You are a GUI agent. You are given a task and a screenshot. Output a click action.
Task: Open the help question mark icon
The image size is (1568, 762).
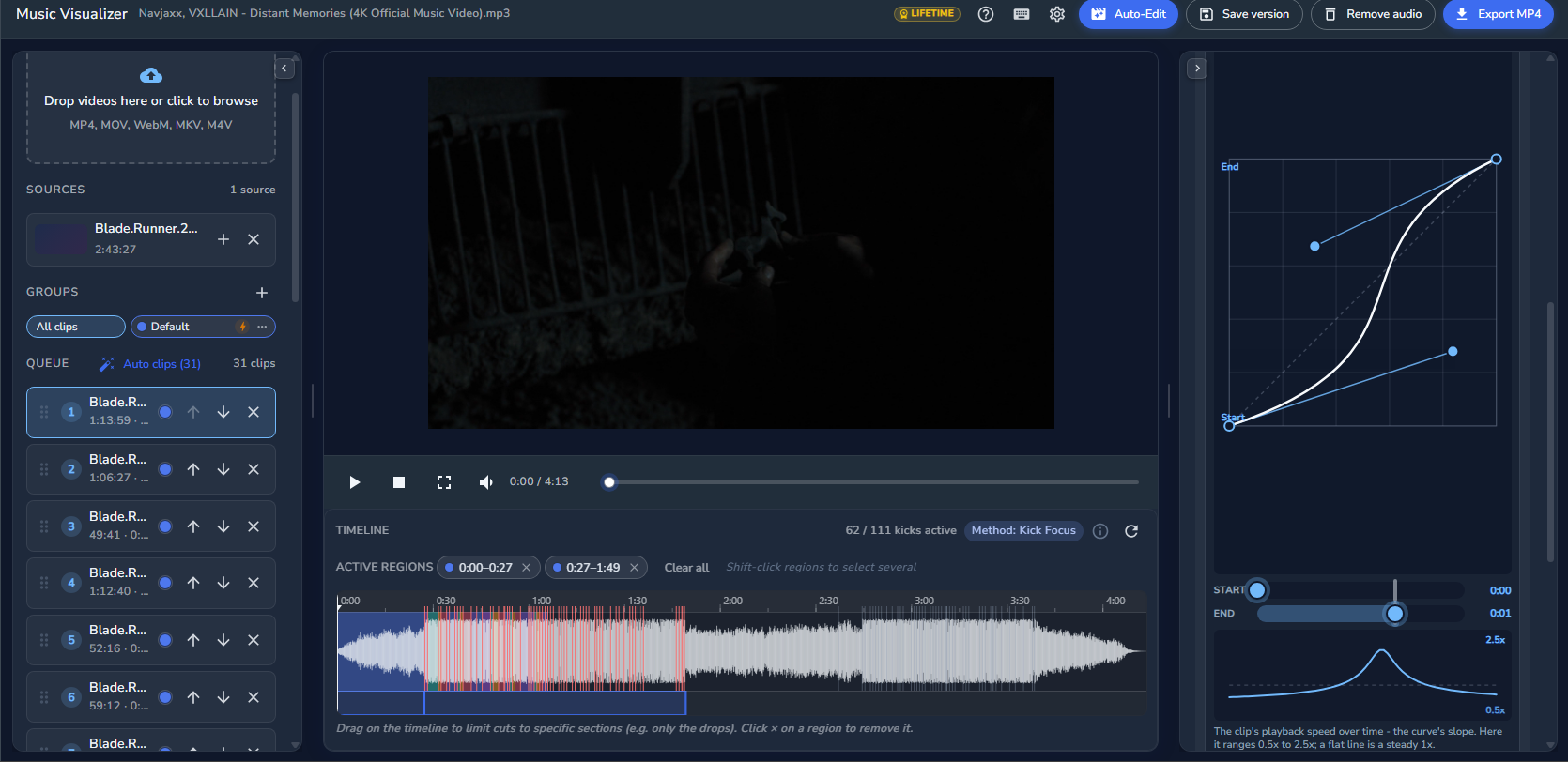986,14
